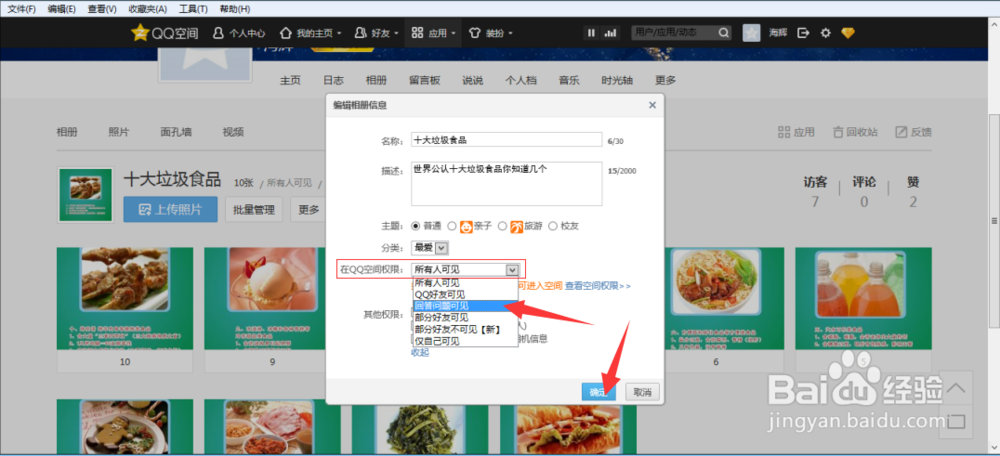Switch to 面孔墙 sub-tab
Viewport: 1000px width, 456px height.
pyautogui.click(x=176, y=132)
